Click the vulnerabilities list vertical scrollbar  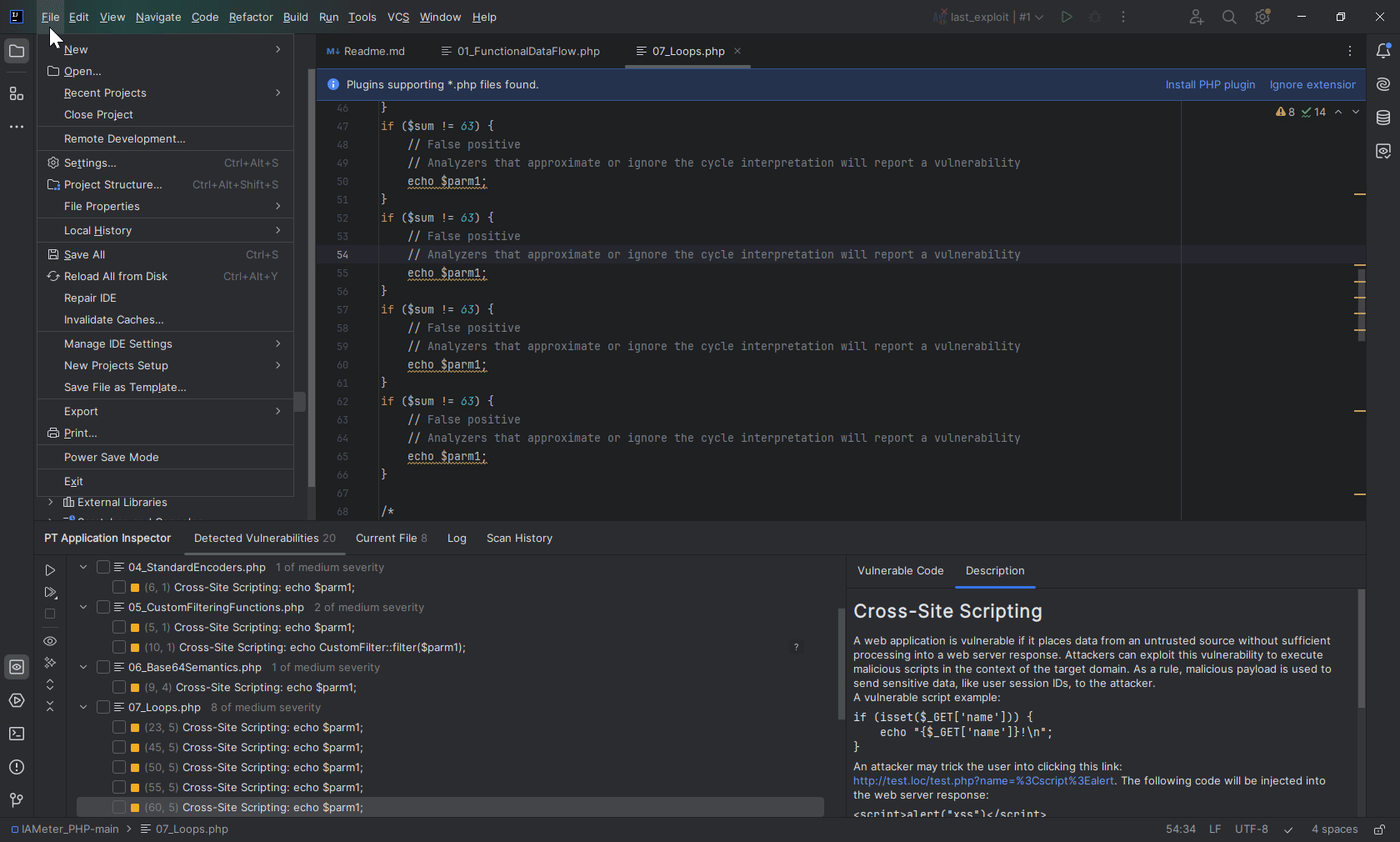(x=841, y=664)
